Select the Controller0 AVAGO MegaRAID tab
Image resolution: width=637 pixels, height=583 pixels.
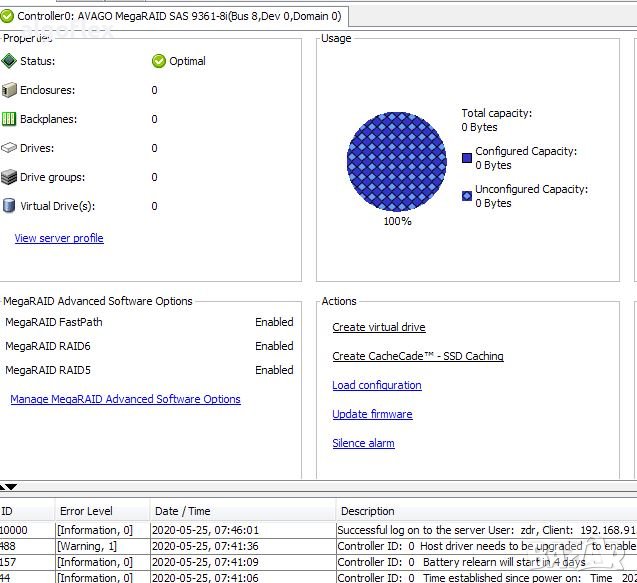tap(178, 16)
